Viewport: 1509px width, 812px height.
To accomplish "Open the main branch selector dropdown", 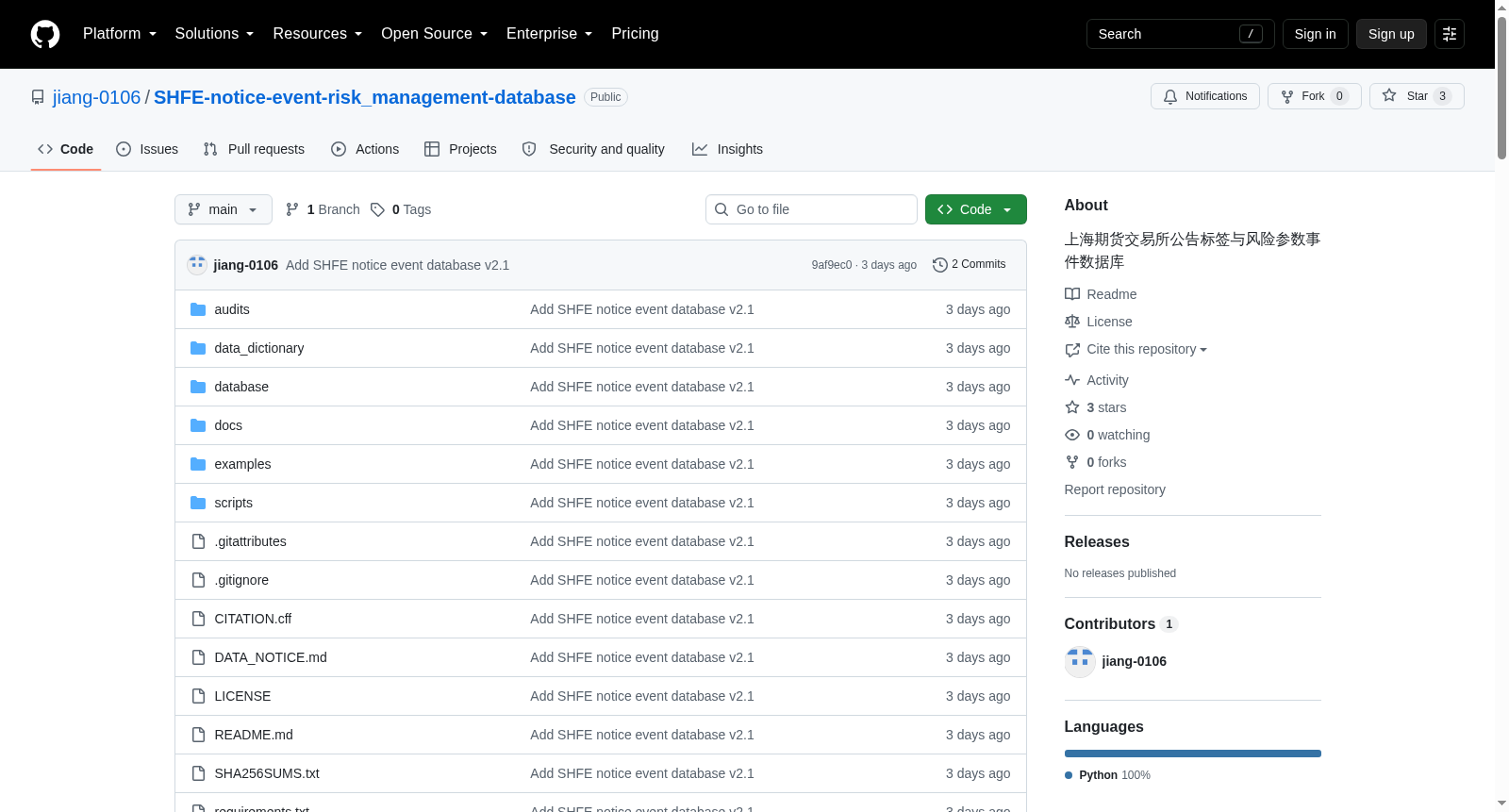I will (x=224, y=209).
